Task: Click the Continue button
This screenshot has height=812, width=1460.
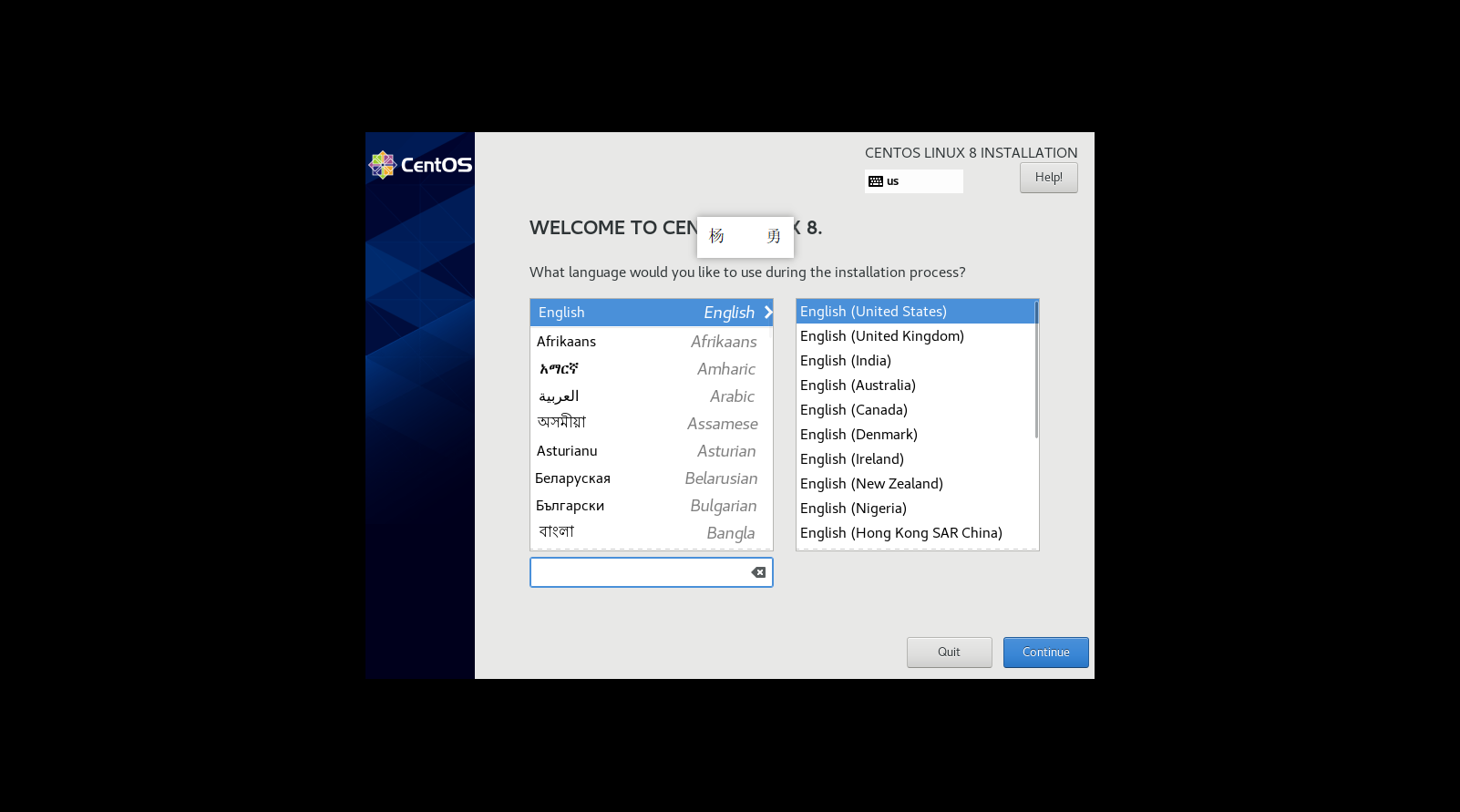Action: click(1045, 653)
